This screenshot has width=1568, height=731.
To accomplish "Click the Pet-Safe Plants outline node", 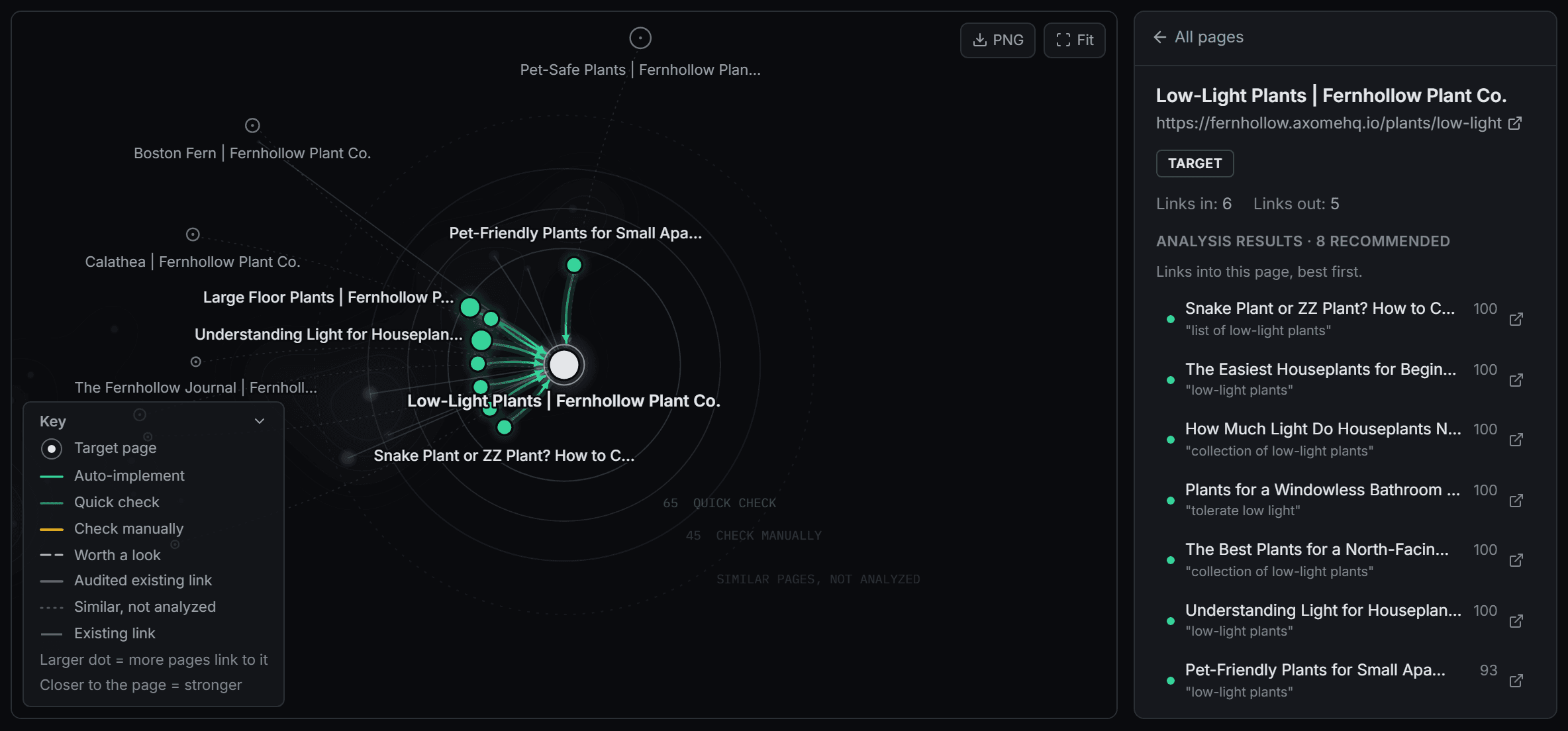I will (640, 38).
